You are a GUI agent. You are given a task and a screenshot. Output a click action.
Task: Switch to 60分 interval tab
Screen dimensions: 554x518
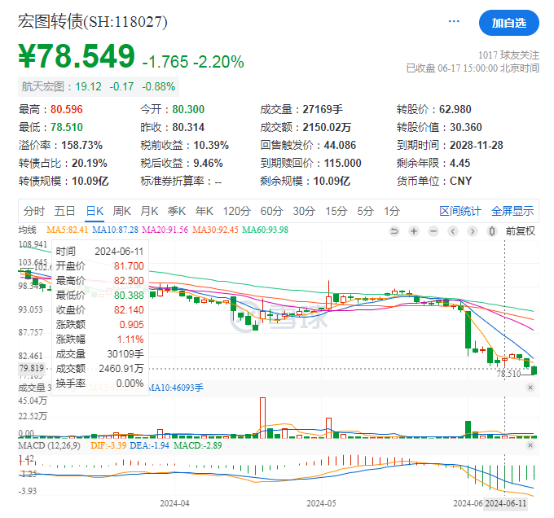(x=271, y=211)
